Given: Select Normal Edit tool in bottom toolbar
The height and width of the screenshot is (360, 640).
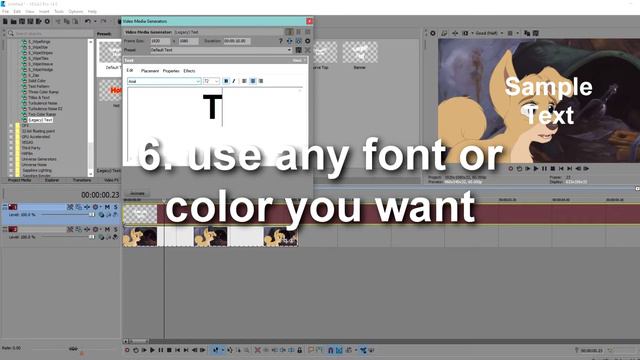Looking at the screenshot, I should coord(215,350).
